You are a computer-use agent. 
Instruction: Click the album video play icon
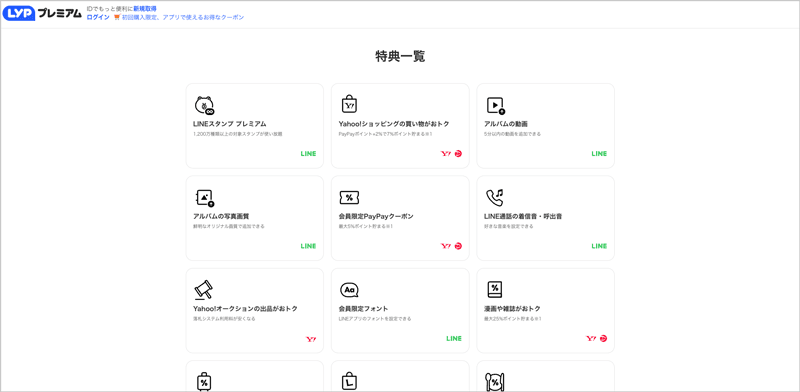[495, 105]
